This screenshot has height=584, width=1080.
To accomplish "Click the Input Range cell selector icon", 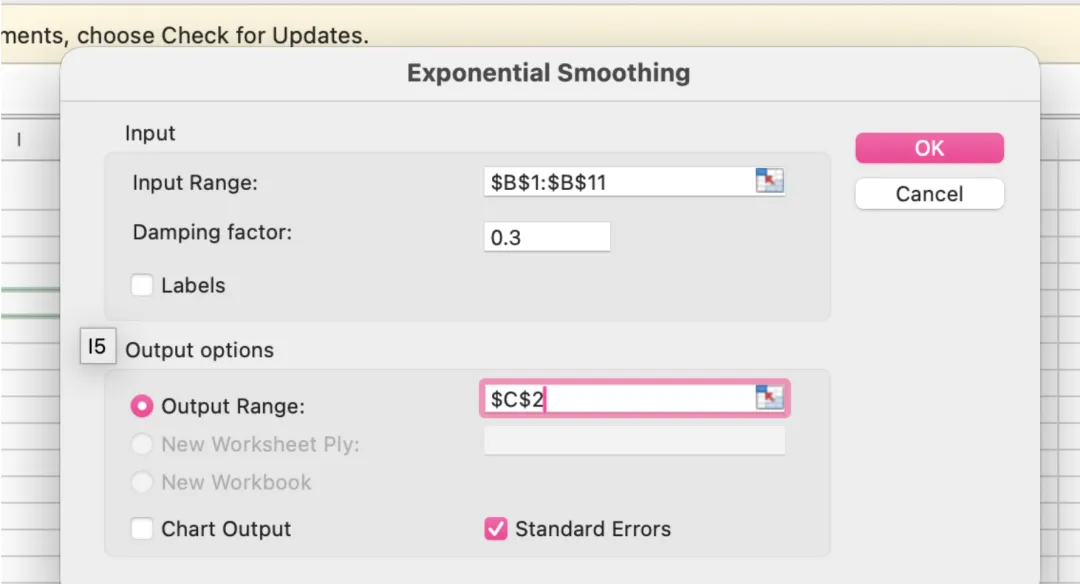I will [769, 181].
